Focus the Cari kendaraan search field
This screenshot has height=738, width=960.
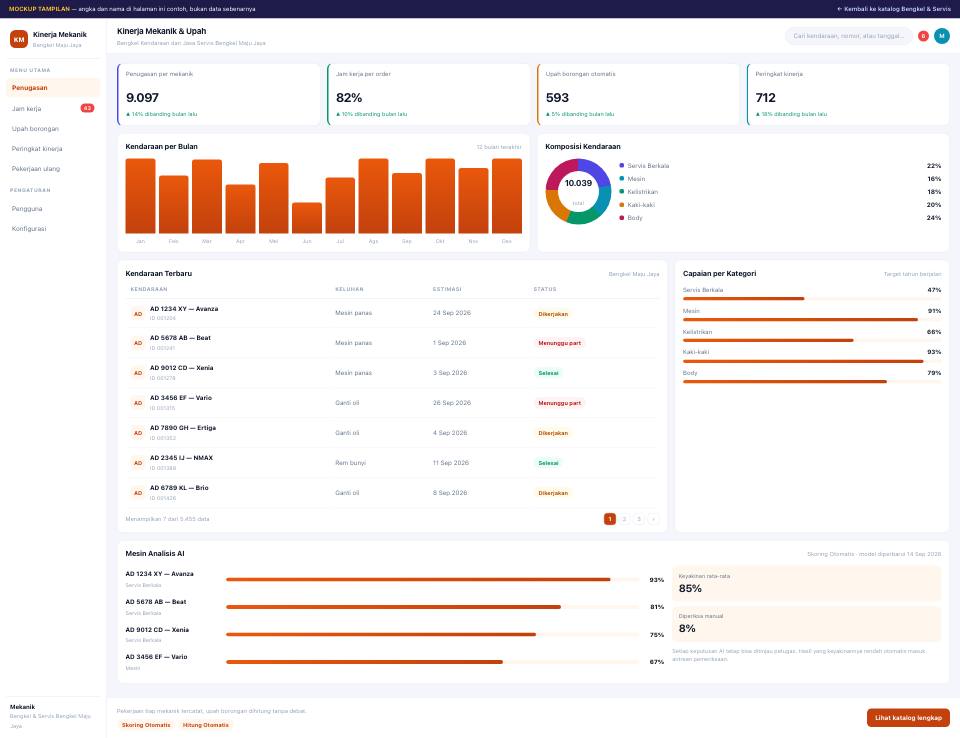(849, 36)
